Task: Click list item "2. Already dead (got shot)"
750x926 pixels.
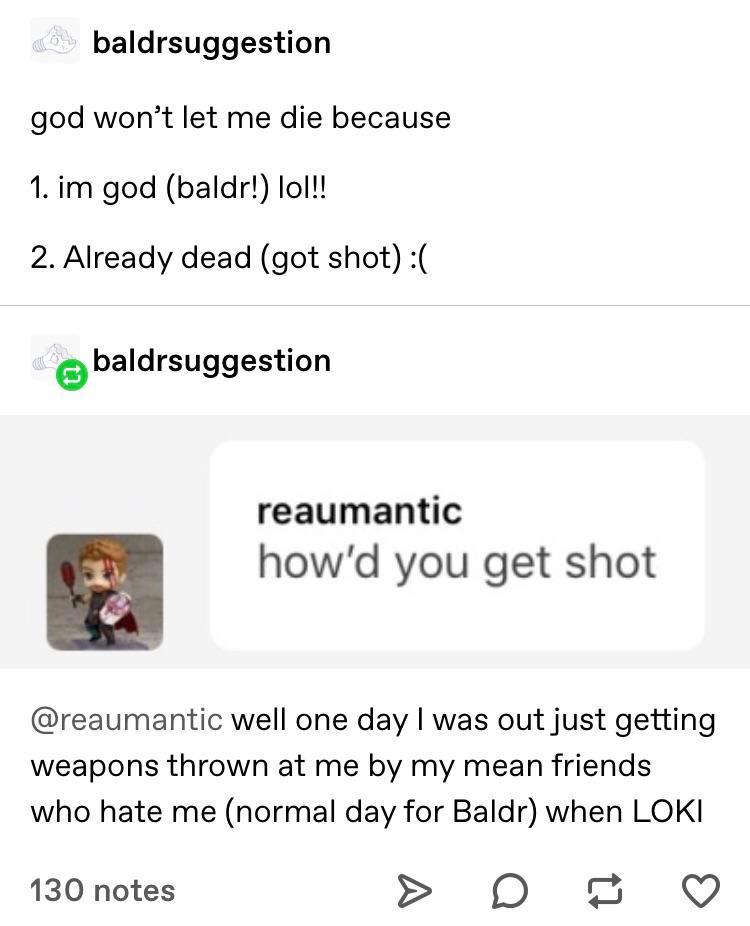Action: click(229, 258)
